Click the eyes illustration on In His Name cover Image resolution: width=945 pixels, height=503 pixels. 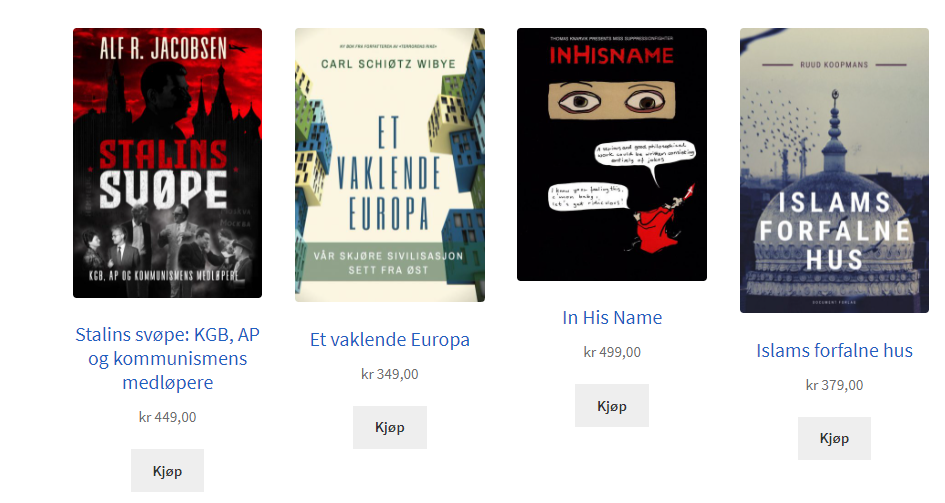coord(611,101)
